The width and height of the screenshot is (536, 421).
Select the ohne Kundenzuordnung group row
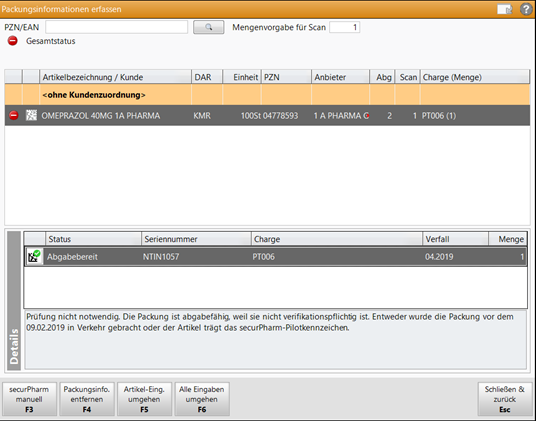pos(267,95)
